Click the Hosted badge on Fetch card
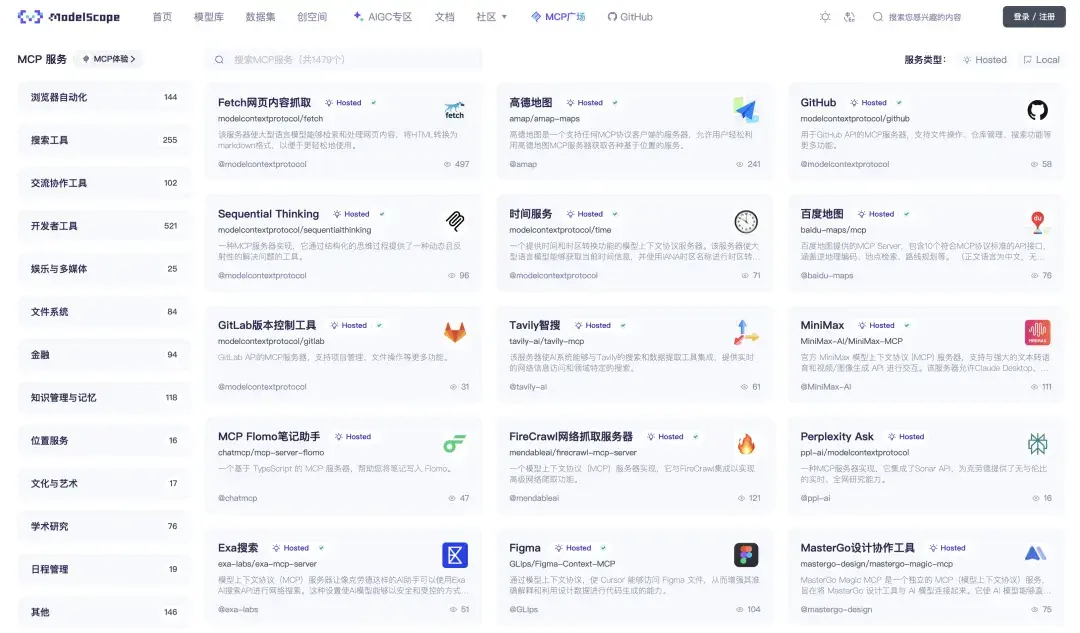Screen dimensions: 1080x633 click(344, 103)
